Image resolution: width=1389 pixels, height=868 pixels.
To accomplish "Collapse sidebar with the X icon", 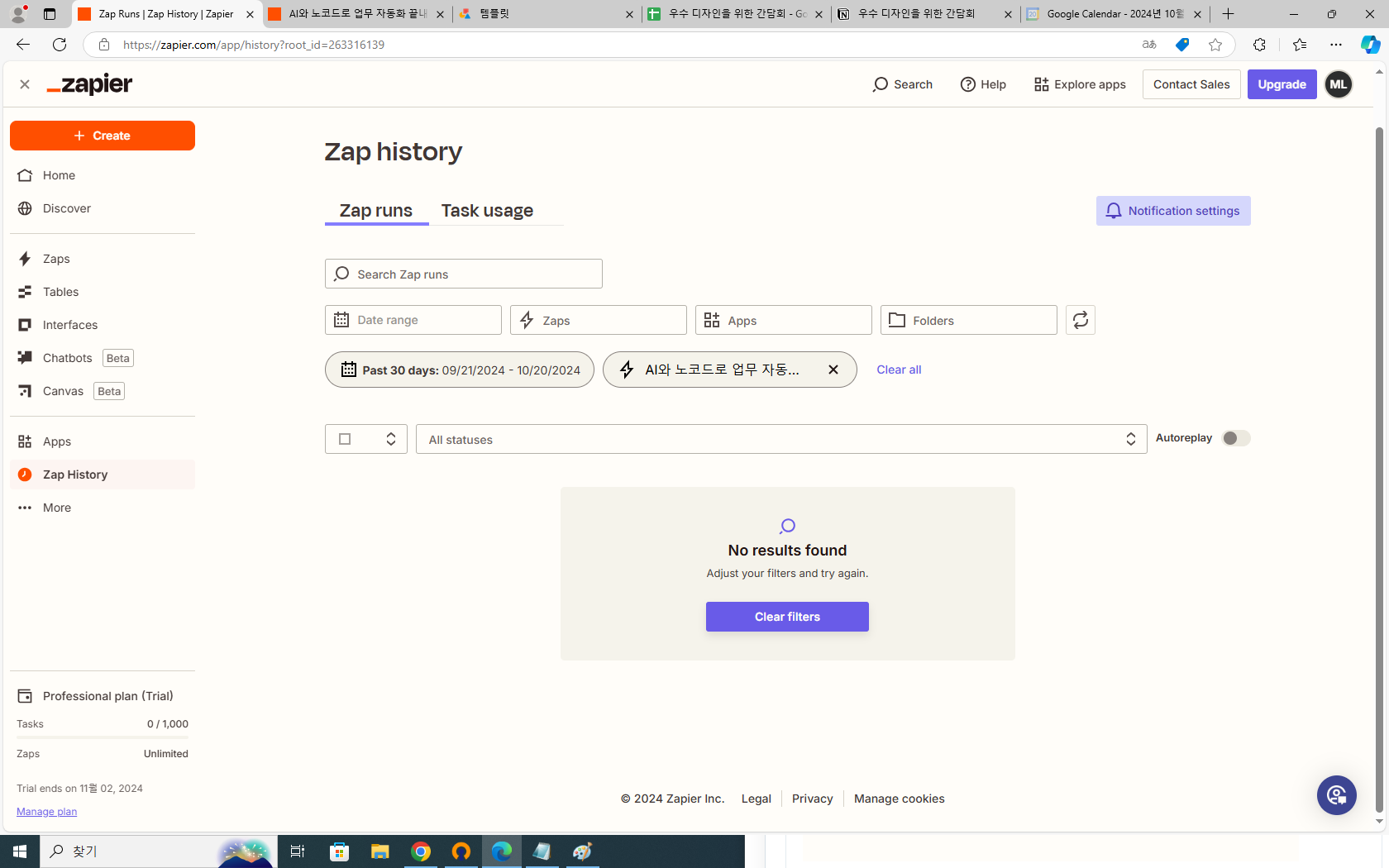I will tap(25, 84).
